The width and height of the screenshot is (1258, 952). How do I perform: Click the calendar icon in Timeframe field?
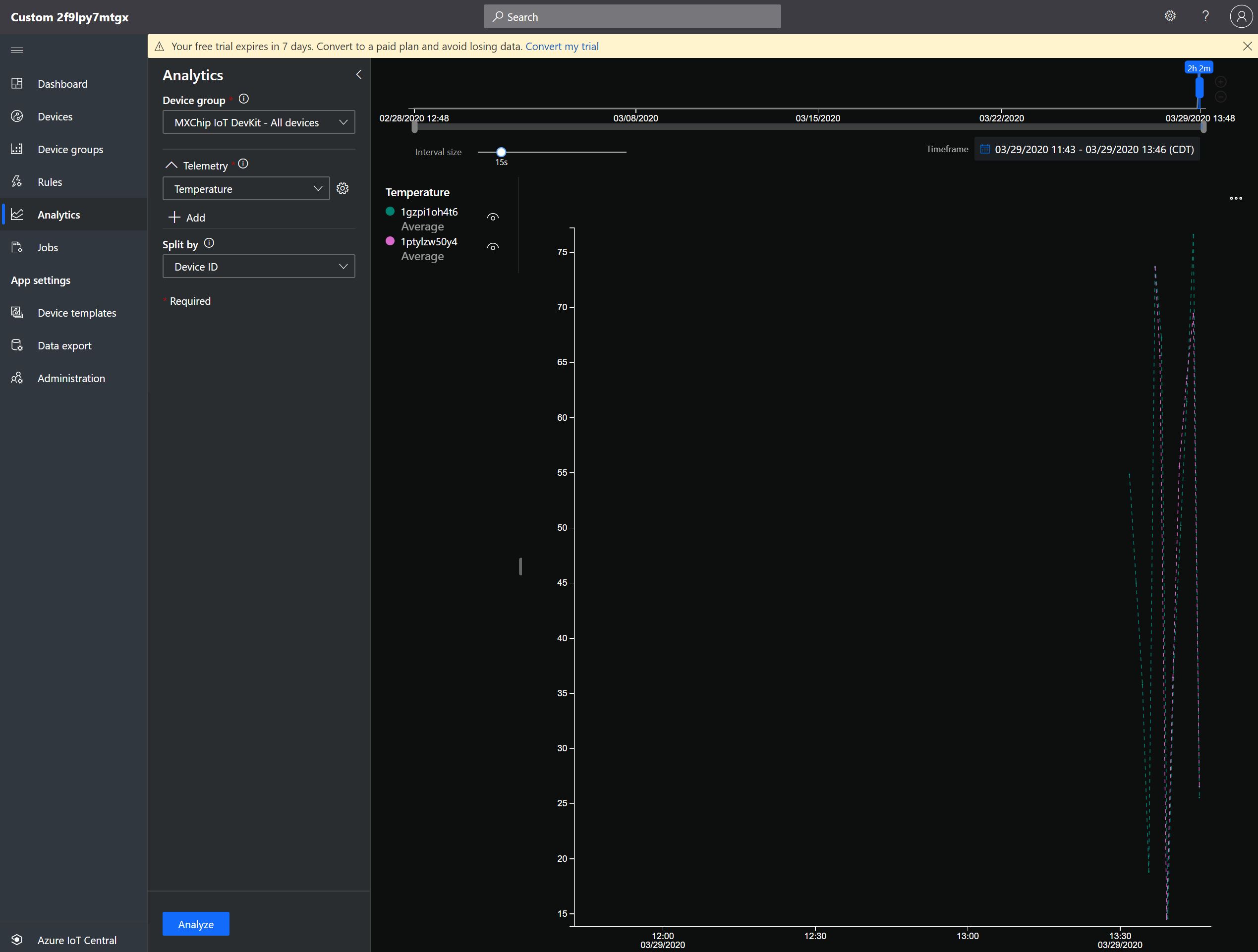click(x=985, y=149)
